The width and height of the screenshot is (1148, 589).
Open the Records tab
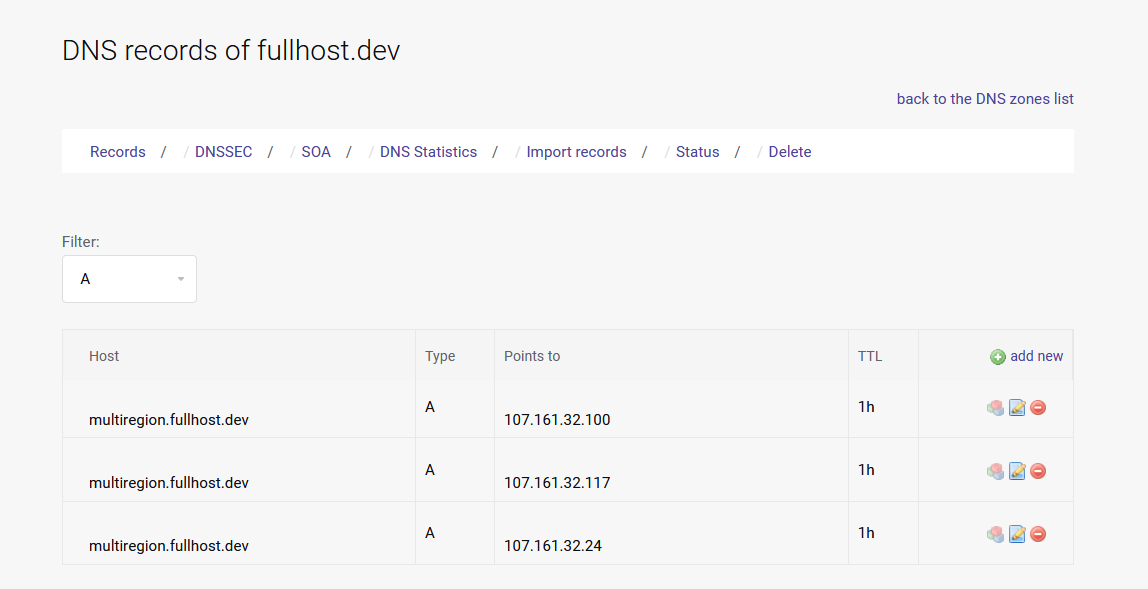point(117,152)
